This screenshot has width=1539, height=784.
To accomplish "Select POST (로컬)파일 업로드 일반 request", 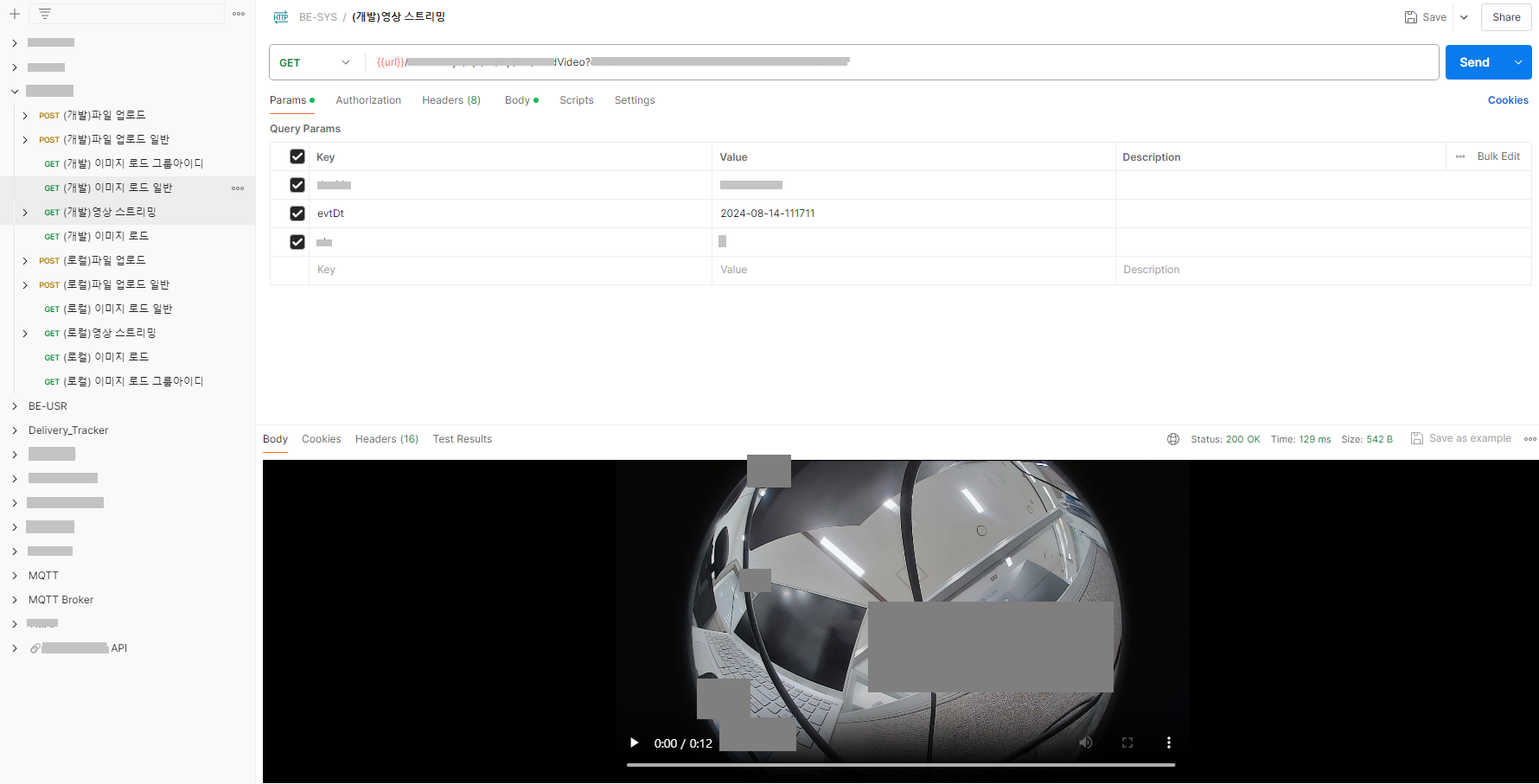I will click(104, 284).
